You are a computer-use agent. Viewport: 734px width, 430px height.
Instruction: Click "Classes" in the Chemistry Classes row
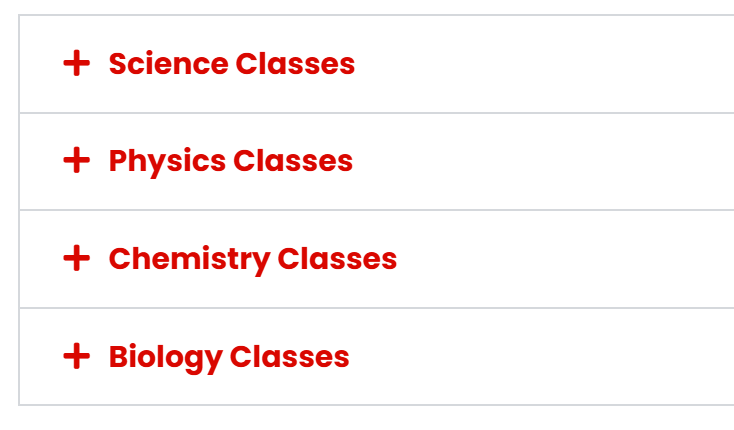337,259
